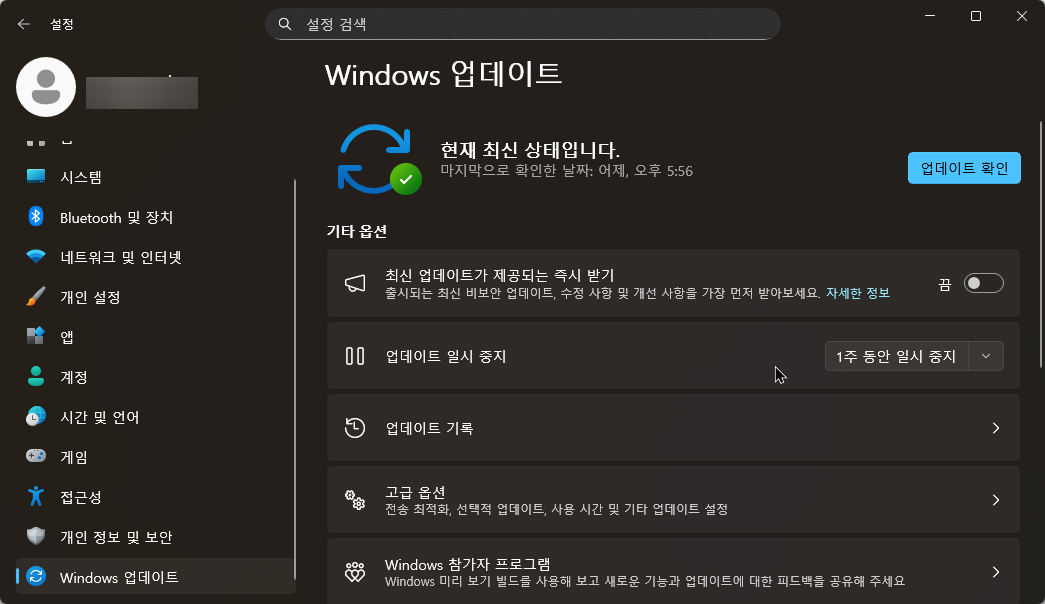Click the Windows 참가자 프로그램 people icon
The height and width of the screenshot is (604, 1045).
pos(355,571)
